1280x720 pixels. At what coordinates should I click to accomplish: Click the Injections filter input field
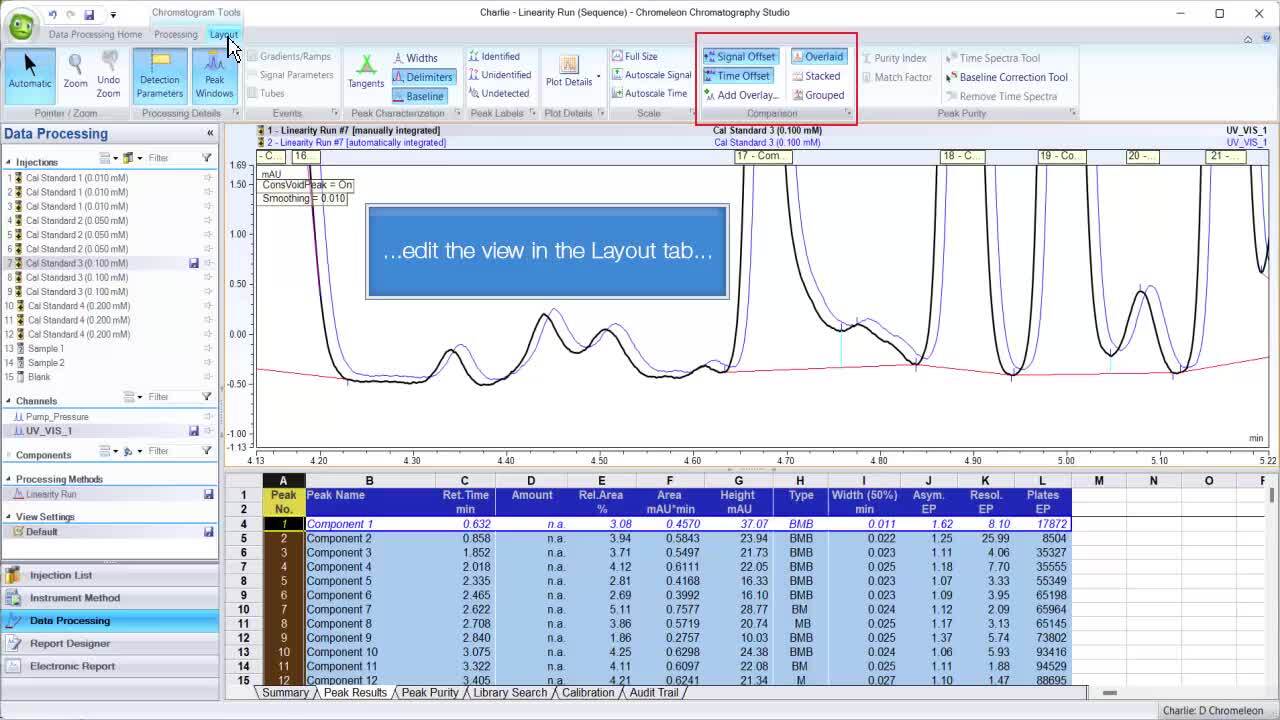pos(172,158)
